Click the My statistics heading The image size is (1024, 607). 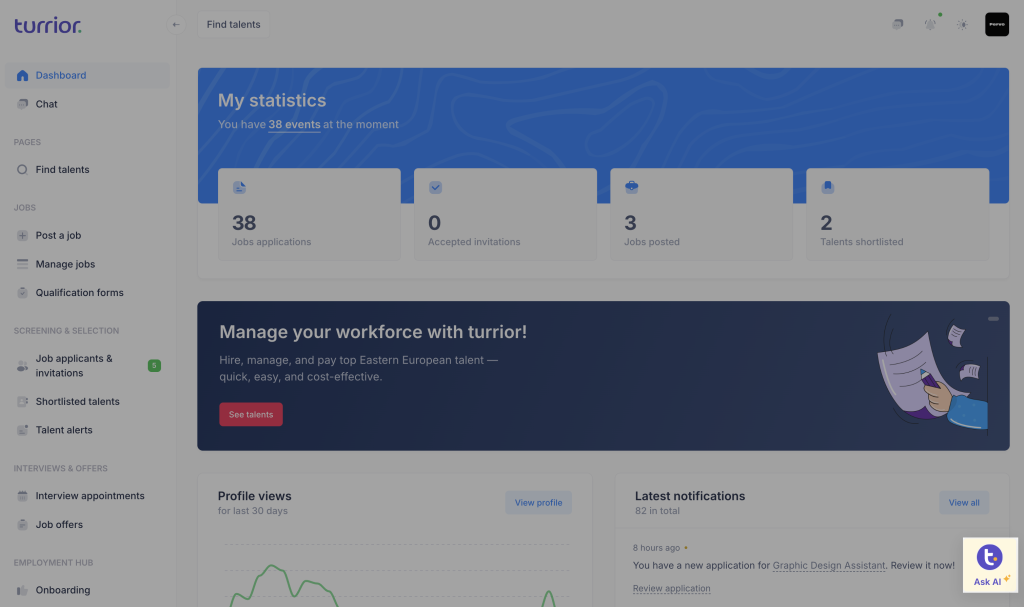tap(272, 100)
